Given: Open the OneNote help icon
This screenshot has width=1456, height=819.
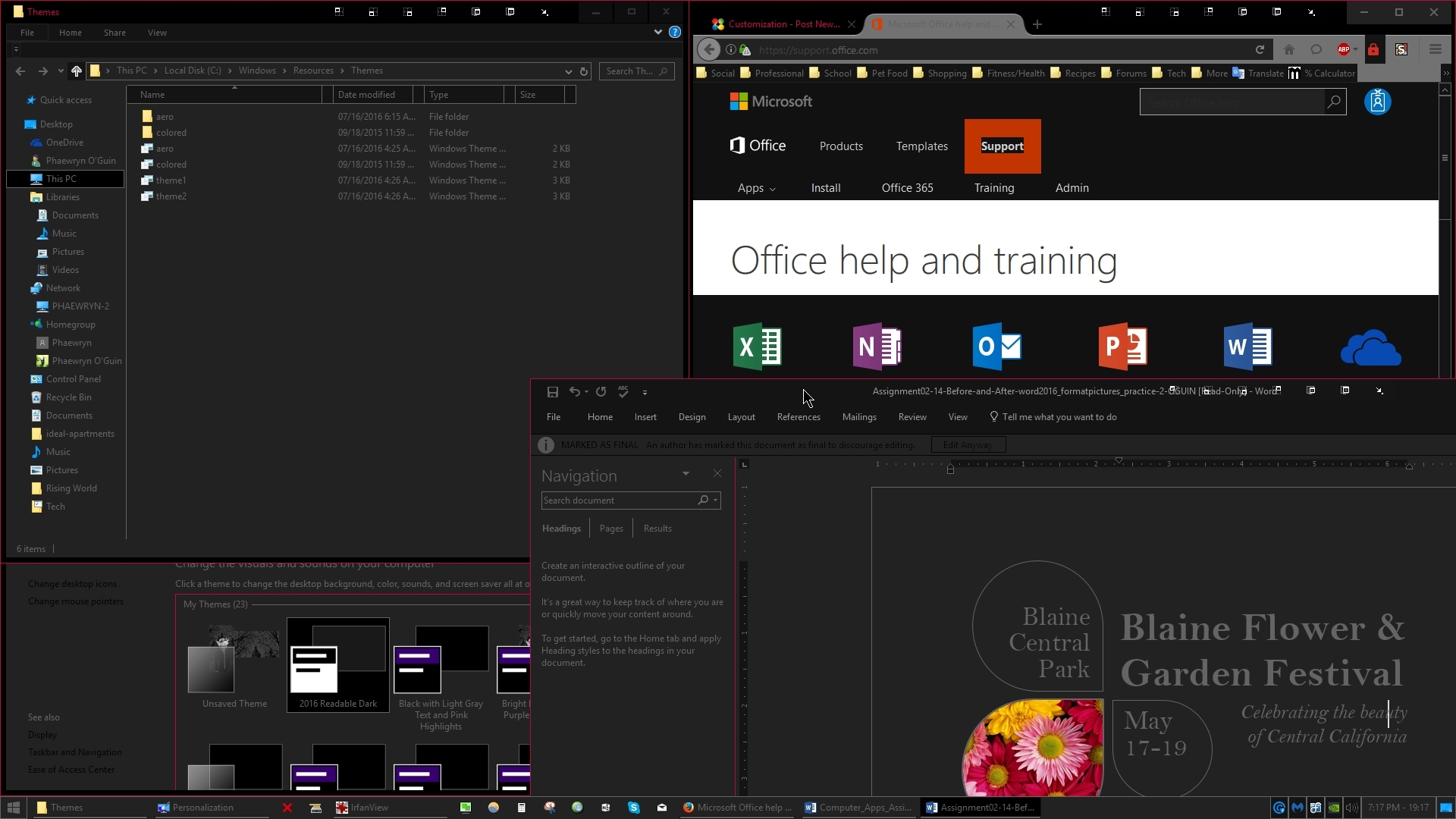Looking at the screenshot, I should pos(877,347).
